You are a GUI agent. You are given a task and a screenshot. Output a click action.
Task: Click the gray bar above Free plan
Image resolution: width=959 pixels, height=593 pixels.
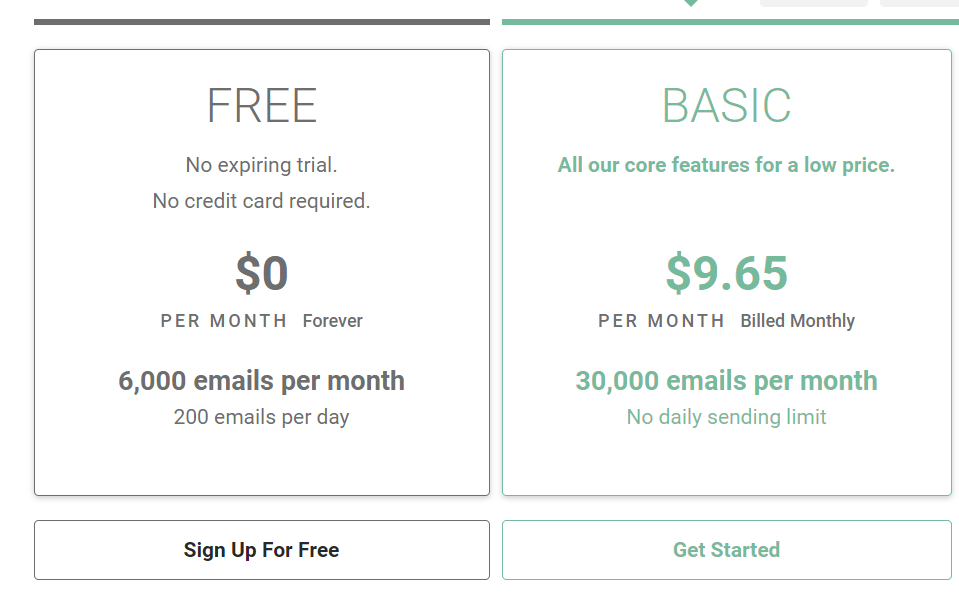262,22
